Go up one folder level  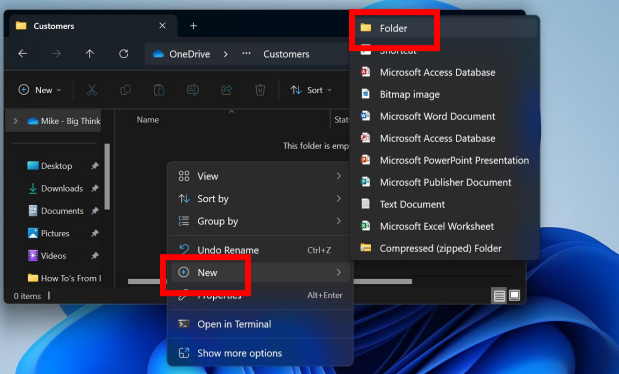click(90, 54)
